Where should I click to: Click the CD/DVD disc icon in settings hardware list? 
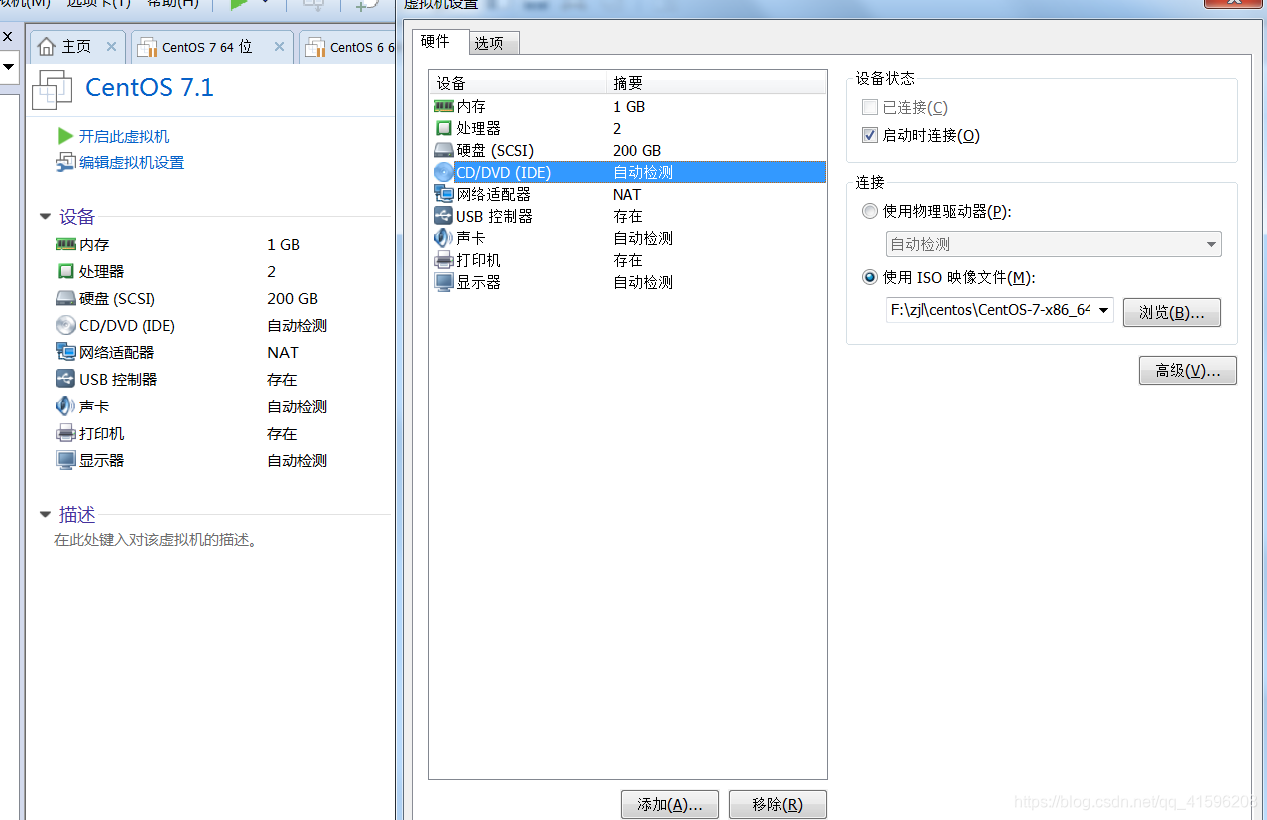click(x=444, y=172)
